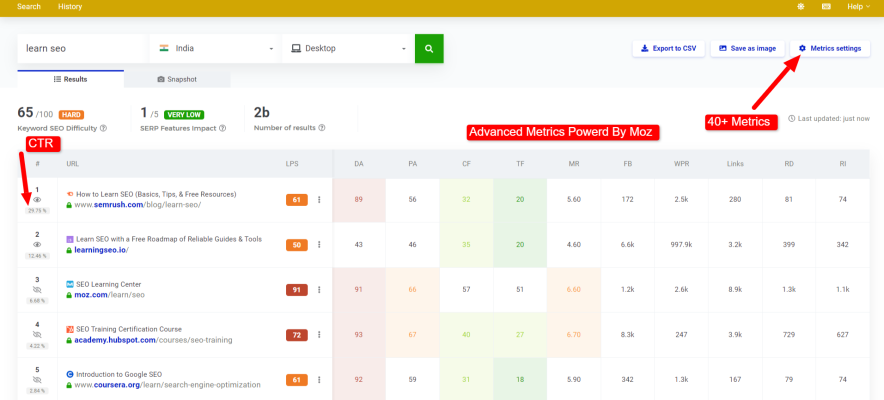Open three-dot menu for academy.hubspot.com row
Screen dimensions: 884x400
[x=319, y=335]
